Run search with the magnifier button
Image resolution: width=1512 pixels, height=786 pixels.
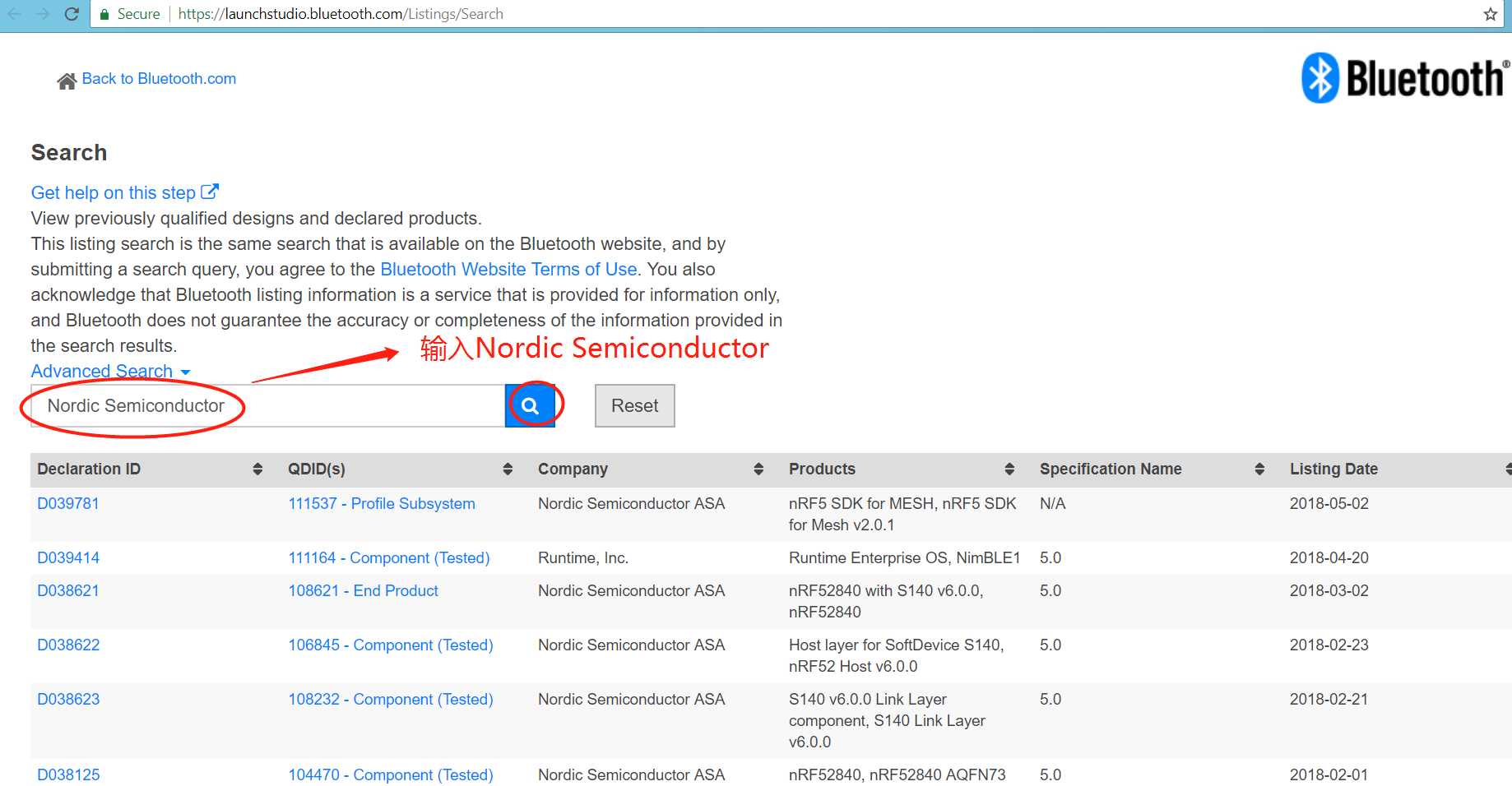530,405
